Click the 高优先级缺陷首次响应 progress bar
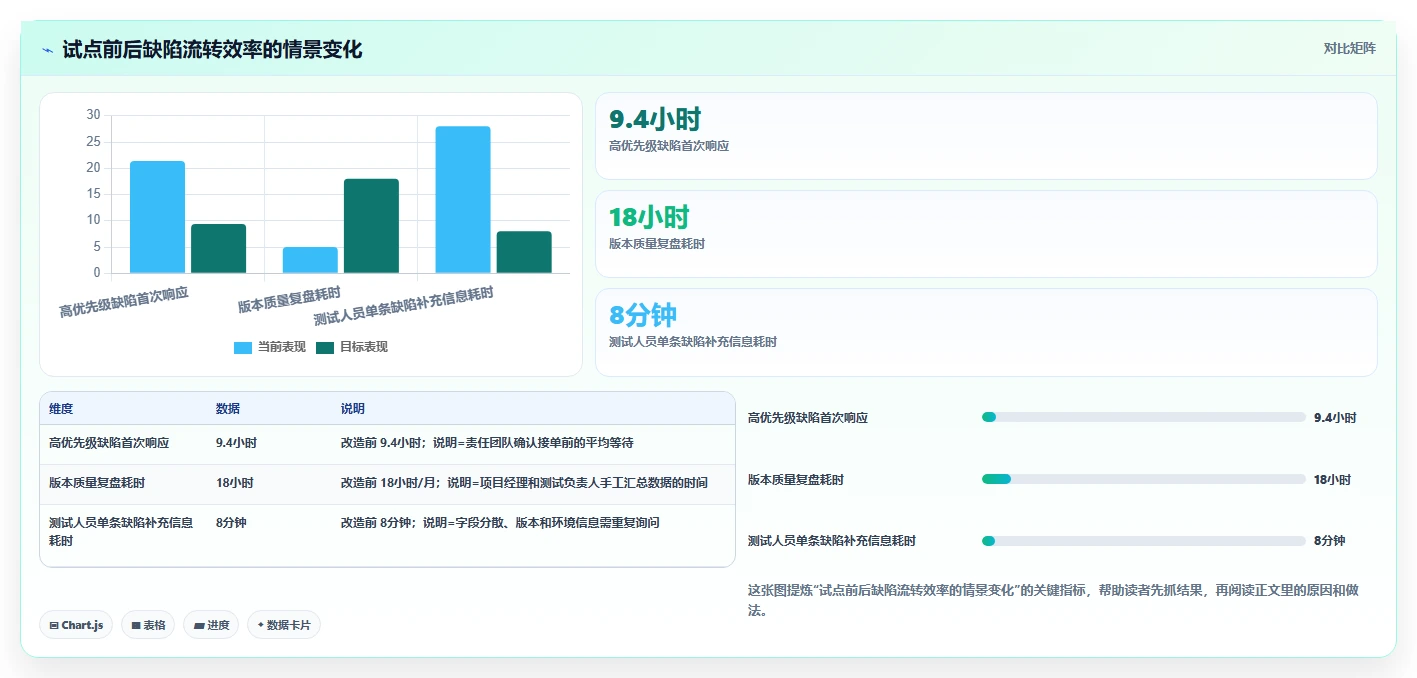This screenshot has height=678, width=1417. (1144, 417)
